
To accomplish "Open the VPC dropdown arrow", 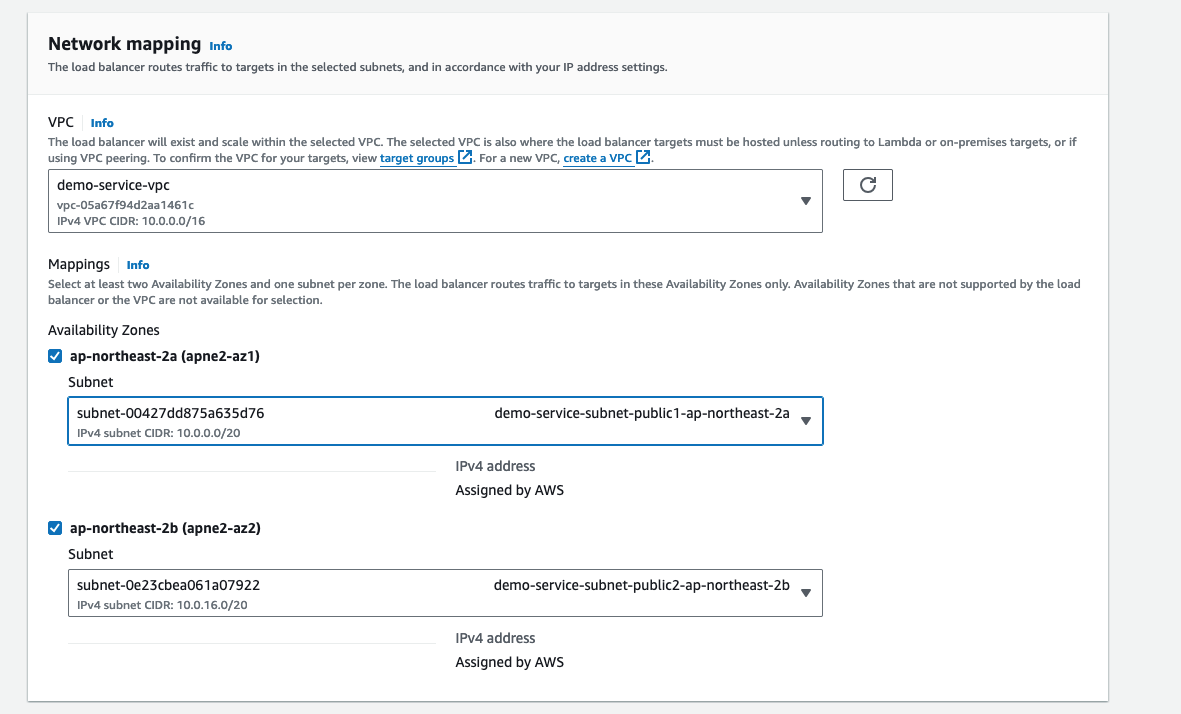I will 806,201.
